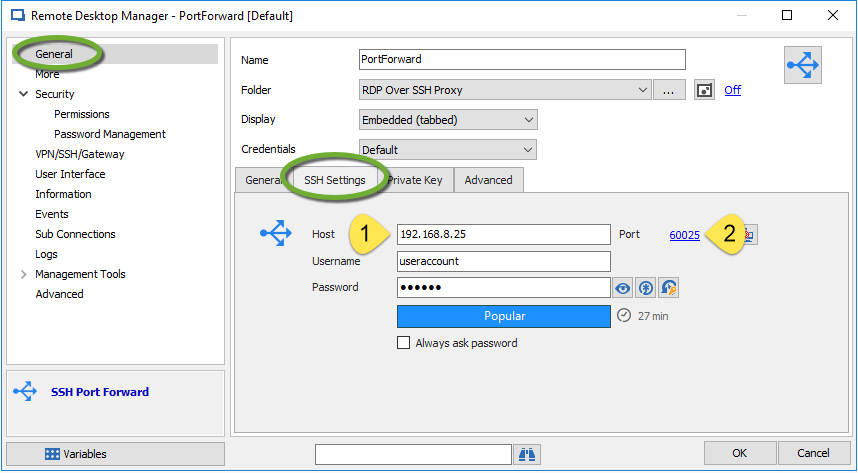Click the large SSH port forward icon top right

802,66
